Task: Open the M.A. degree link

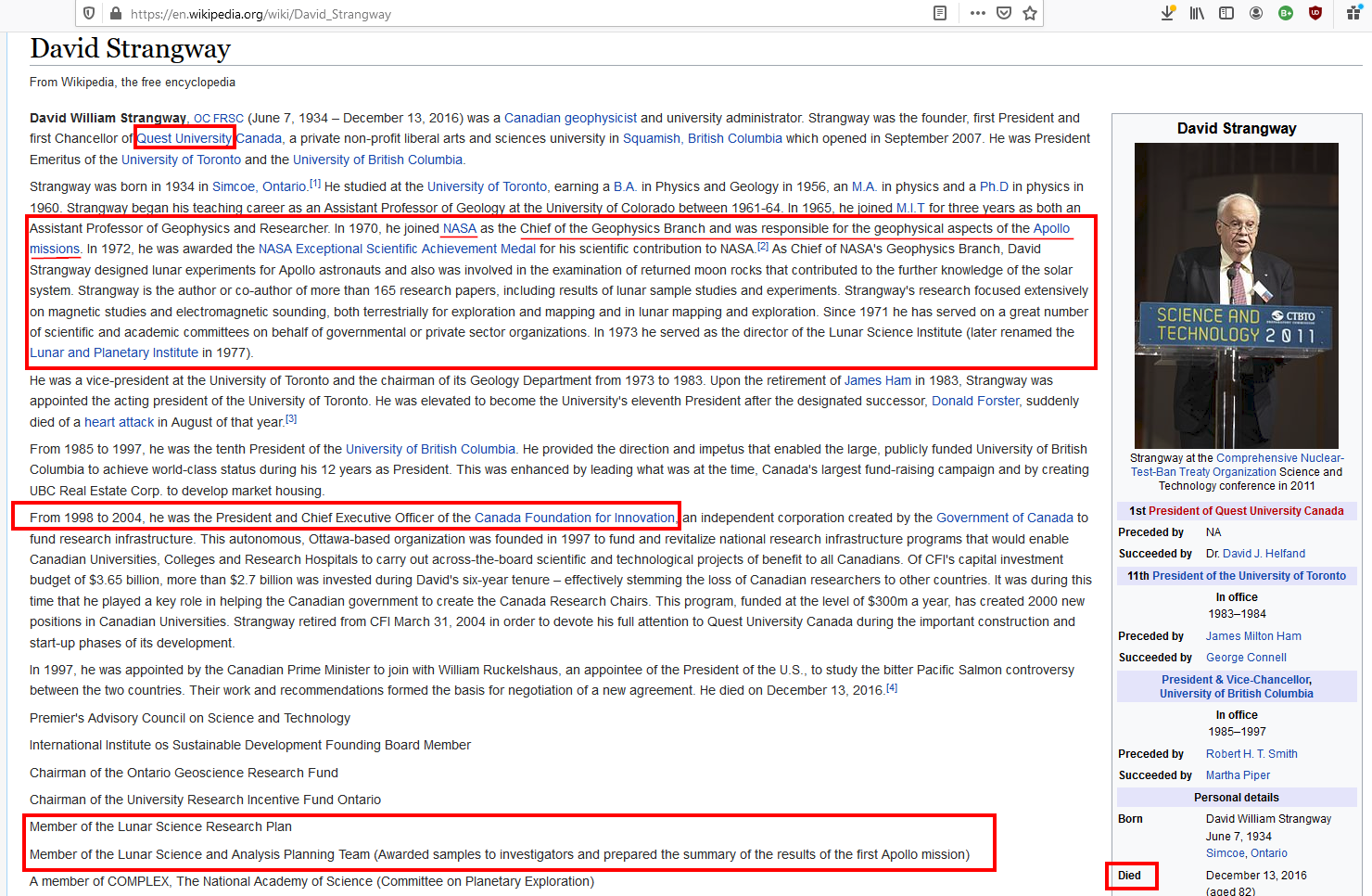Action: (x=864, y=186)
